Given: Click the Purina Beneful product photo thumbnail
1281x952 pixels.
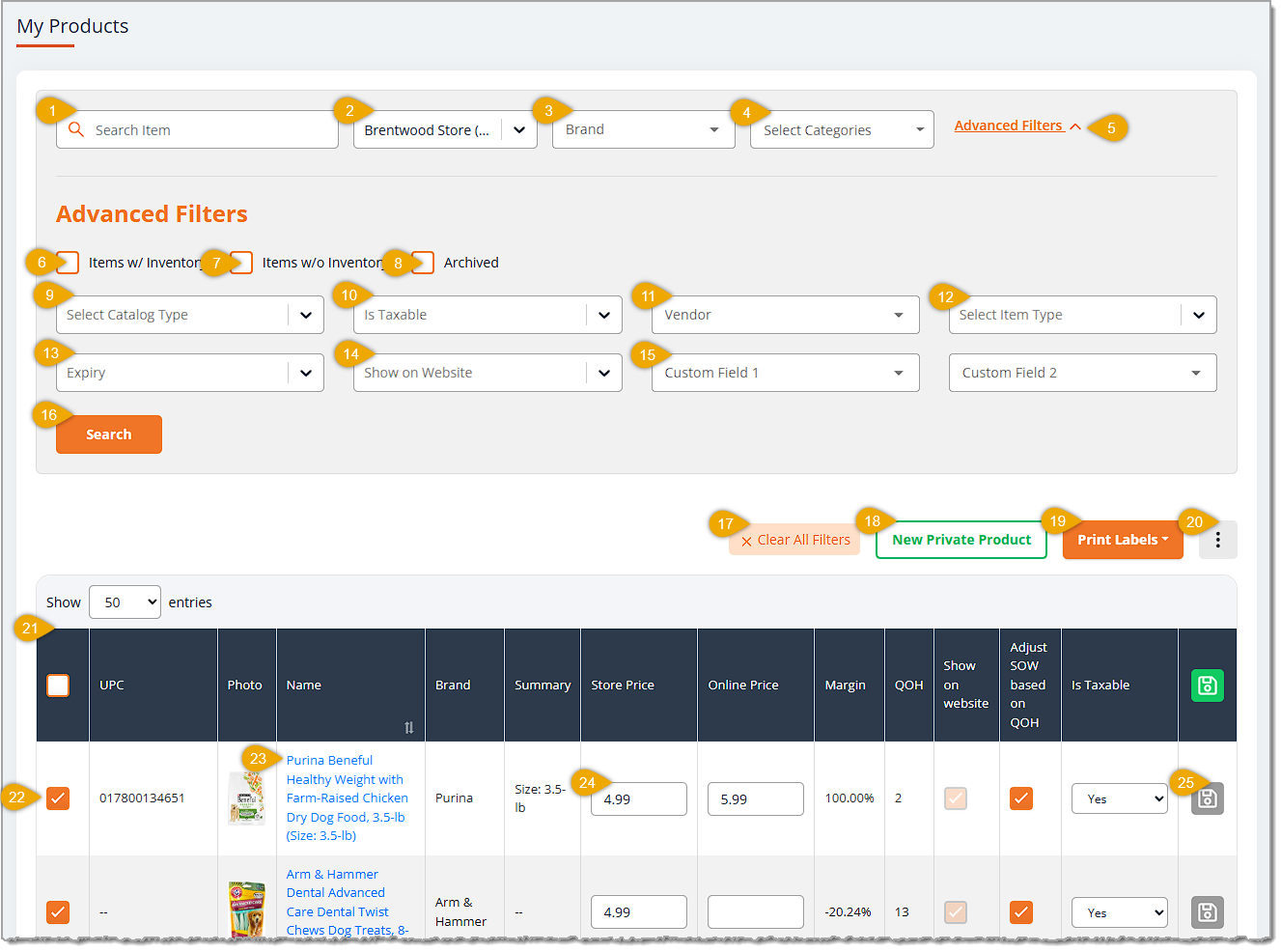Looking at the screenshot, I should point(246,798).
